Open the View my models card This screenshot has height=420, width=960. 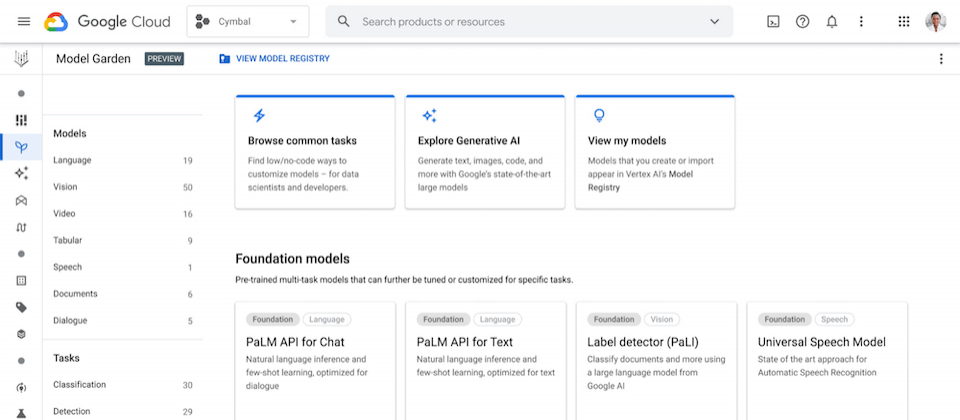coord(655,152)
